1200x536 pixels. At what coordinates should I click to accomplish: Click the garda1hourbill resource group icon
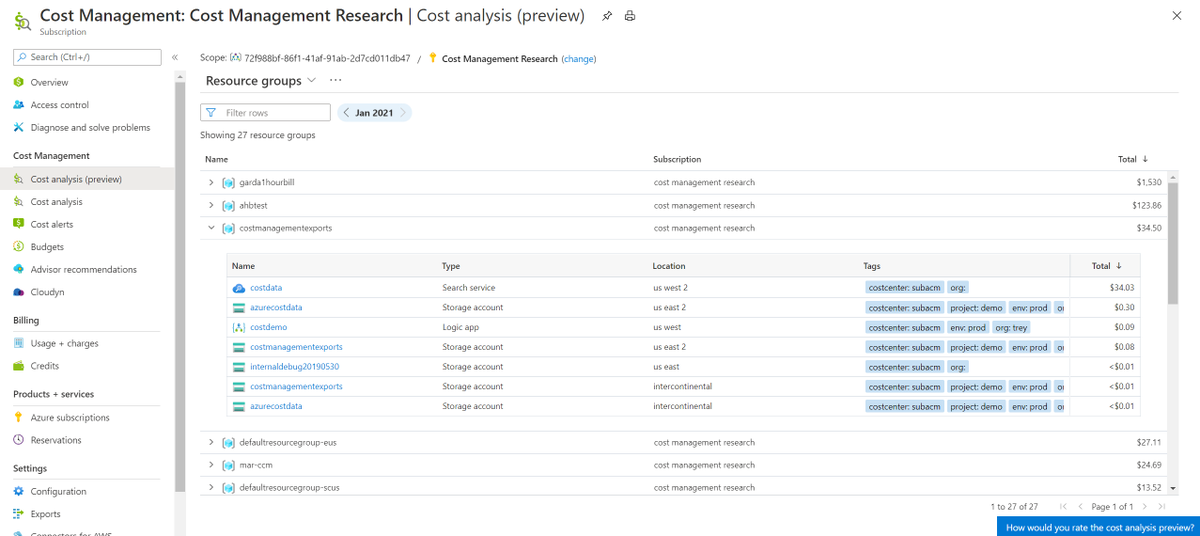pyautogui.click(x=228, y=182)
